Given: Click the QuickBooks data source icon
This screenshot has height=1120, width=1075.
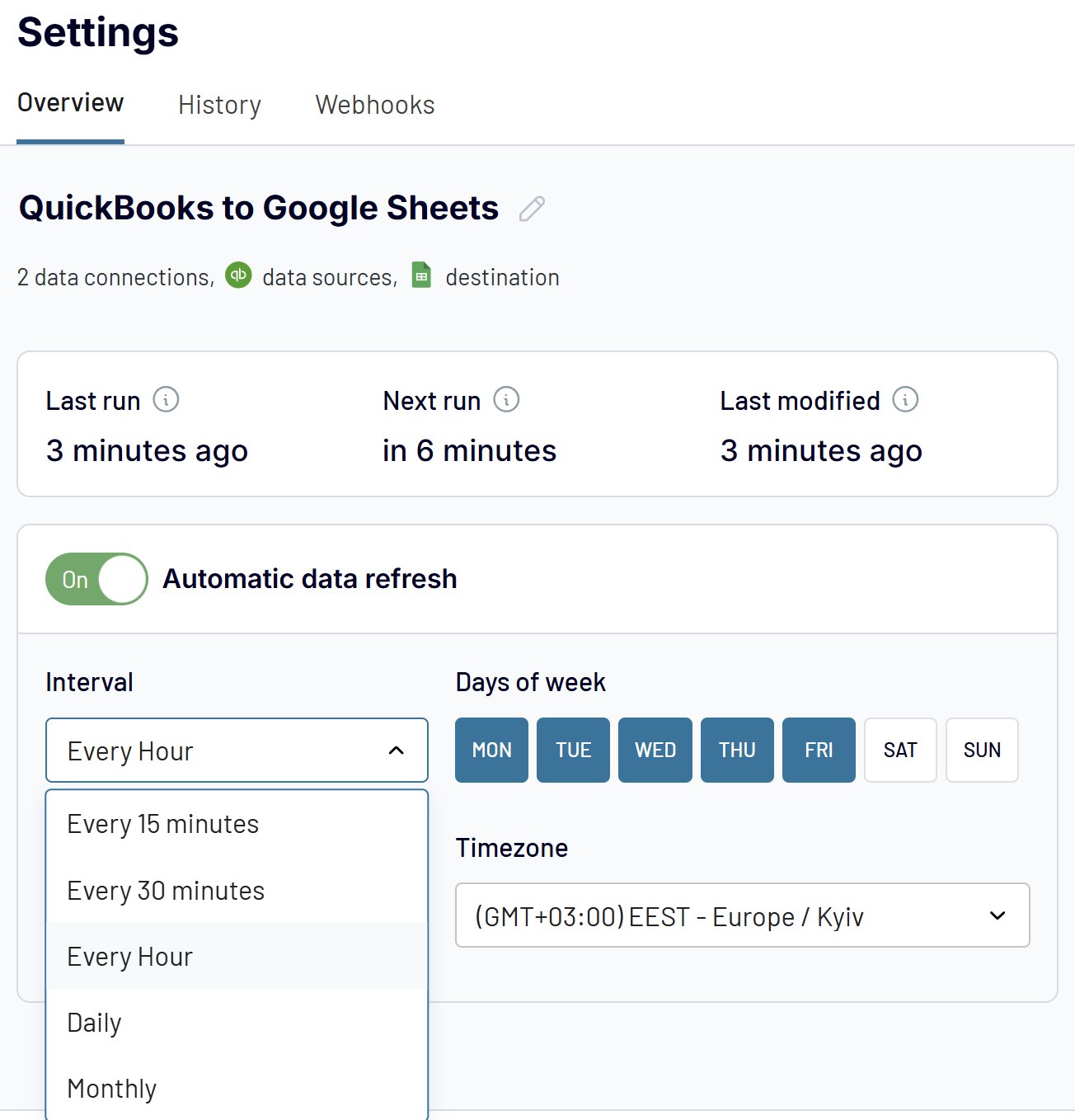Looking at the screenshot, I should click(238, 275).
